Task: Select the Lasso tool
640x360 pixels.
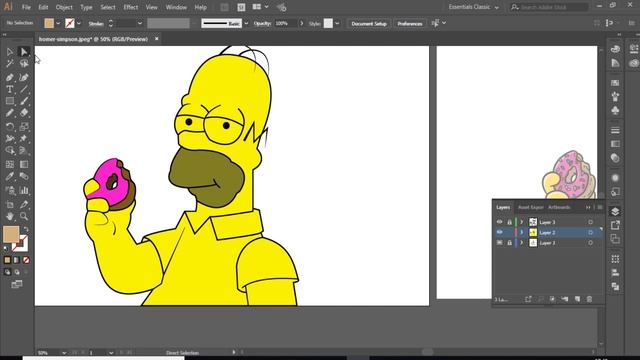Action: click(24, 64)
